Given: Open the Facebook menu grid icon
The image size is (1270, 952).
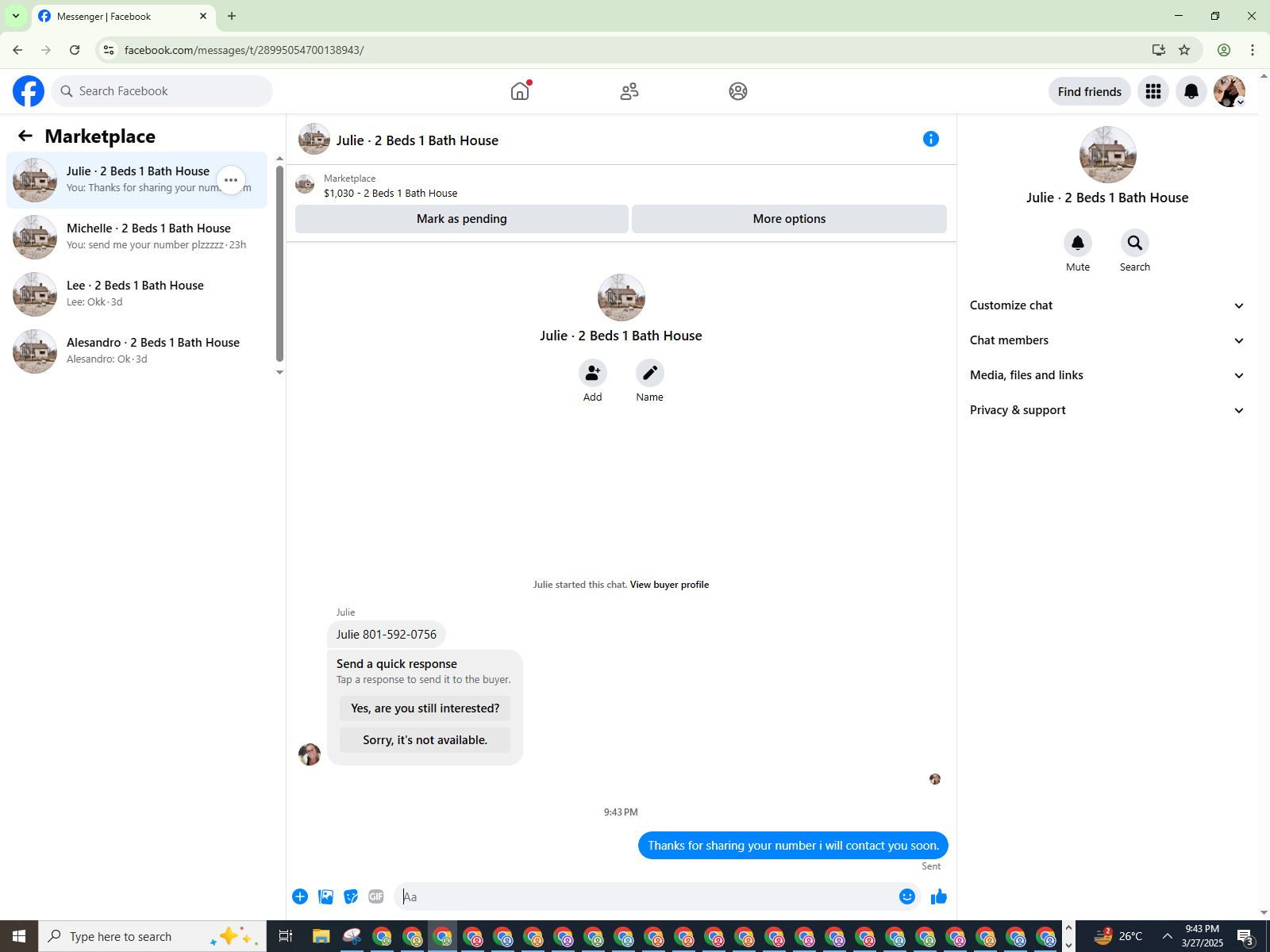Looking at the screenshot, I should [1153, 91].
